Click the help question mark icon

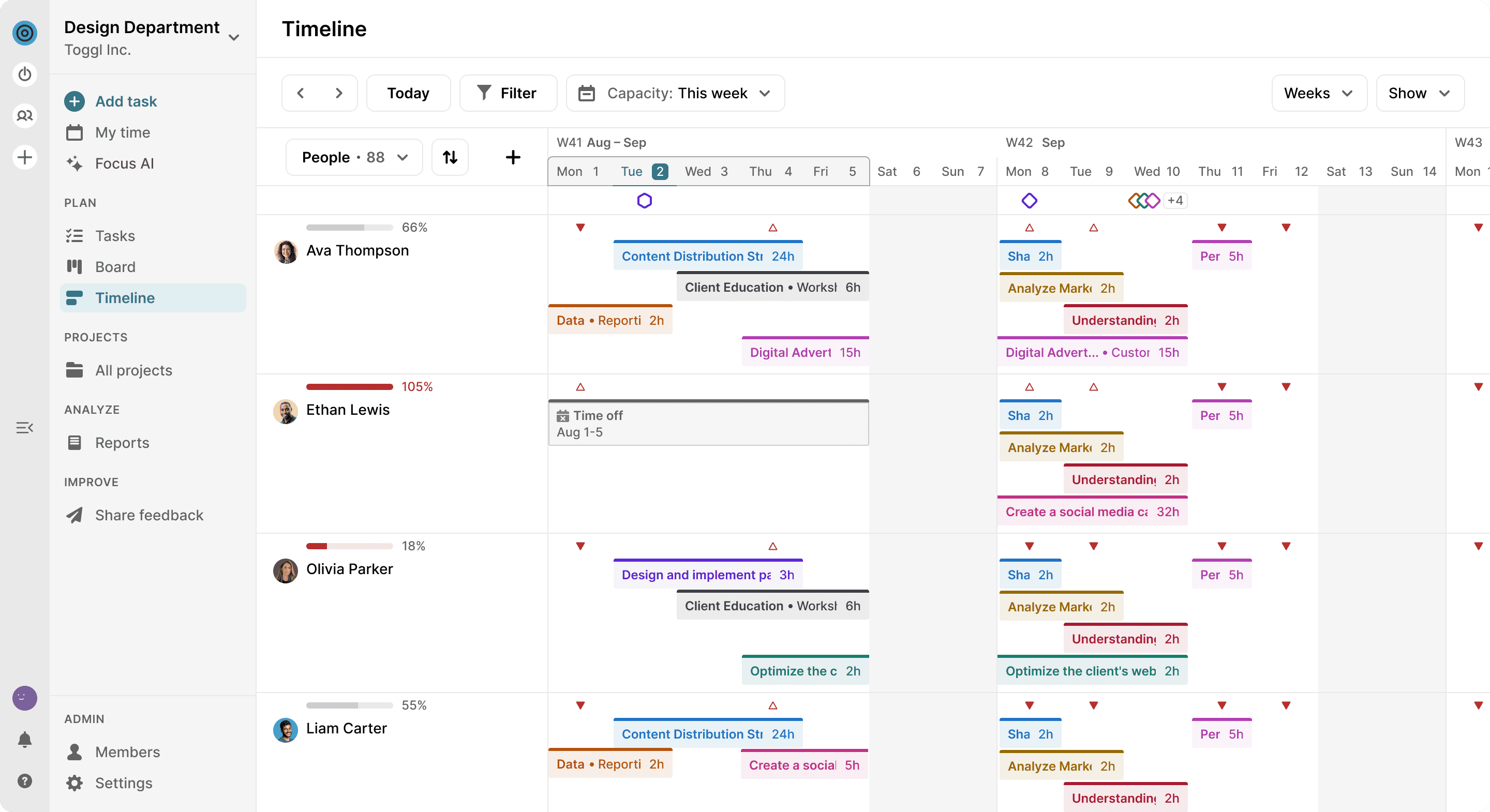(24, 781)
